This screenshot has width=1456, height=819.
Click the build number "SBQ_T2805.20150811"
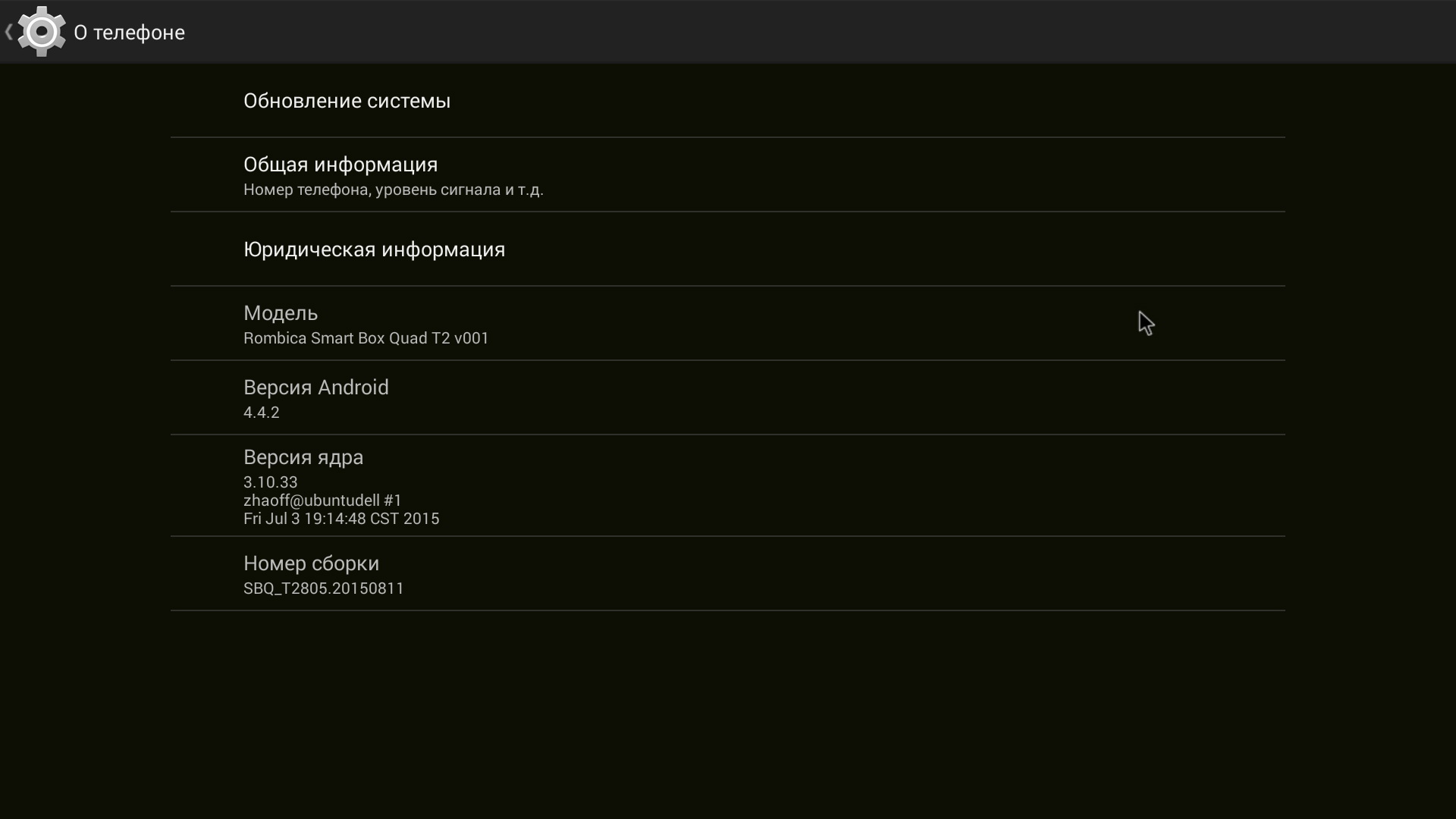tap(323, 588)
